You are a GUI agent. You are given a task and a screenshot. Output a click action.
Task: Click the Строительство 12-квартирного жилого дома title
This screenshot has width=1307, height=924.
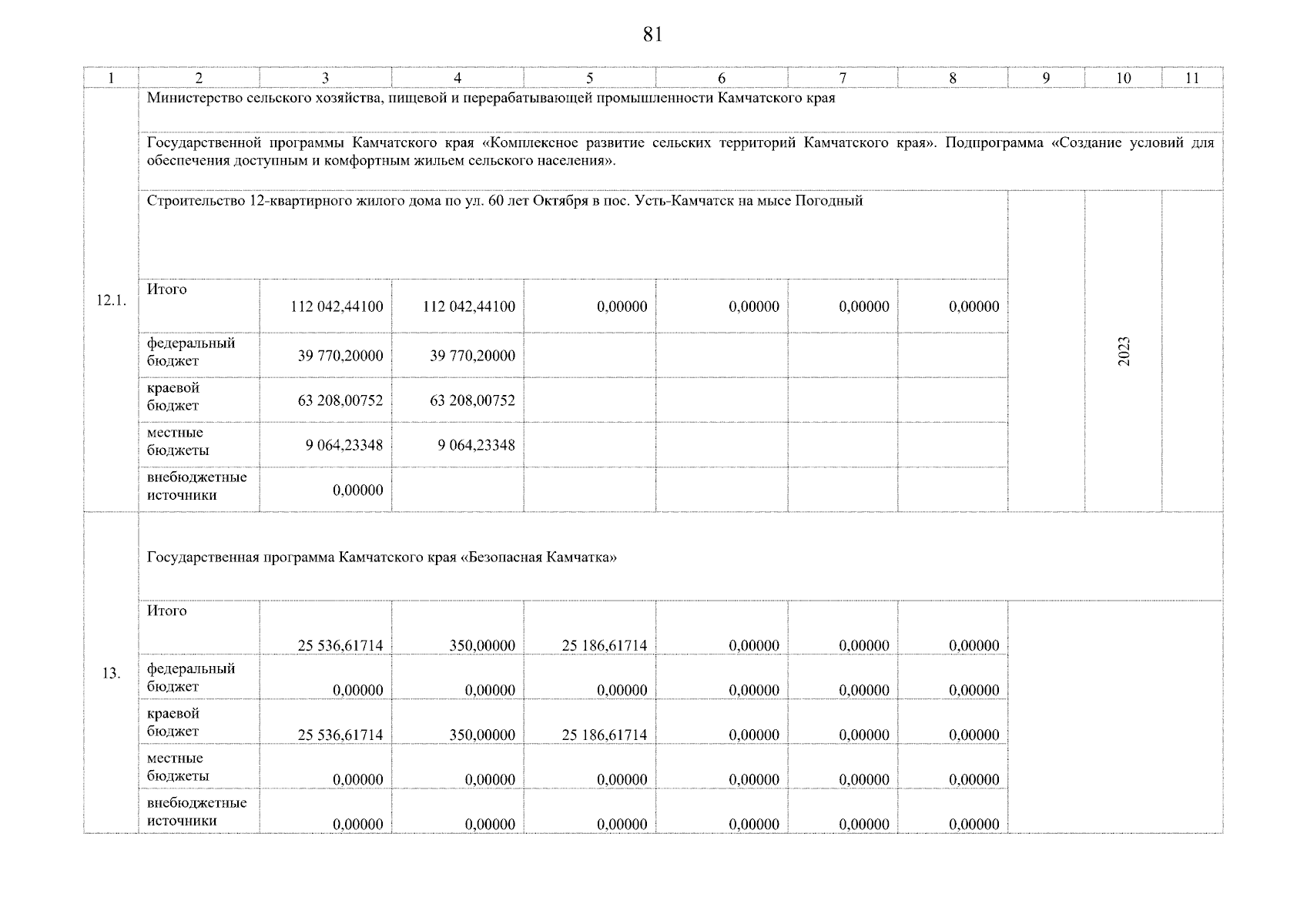click(504, 201)
